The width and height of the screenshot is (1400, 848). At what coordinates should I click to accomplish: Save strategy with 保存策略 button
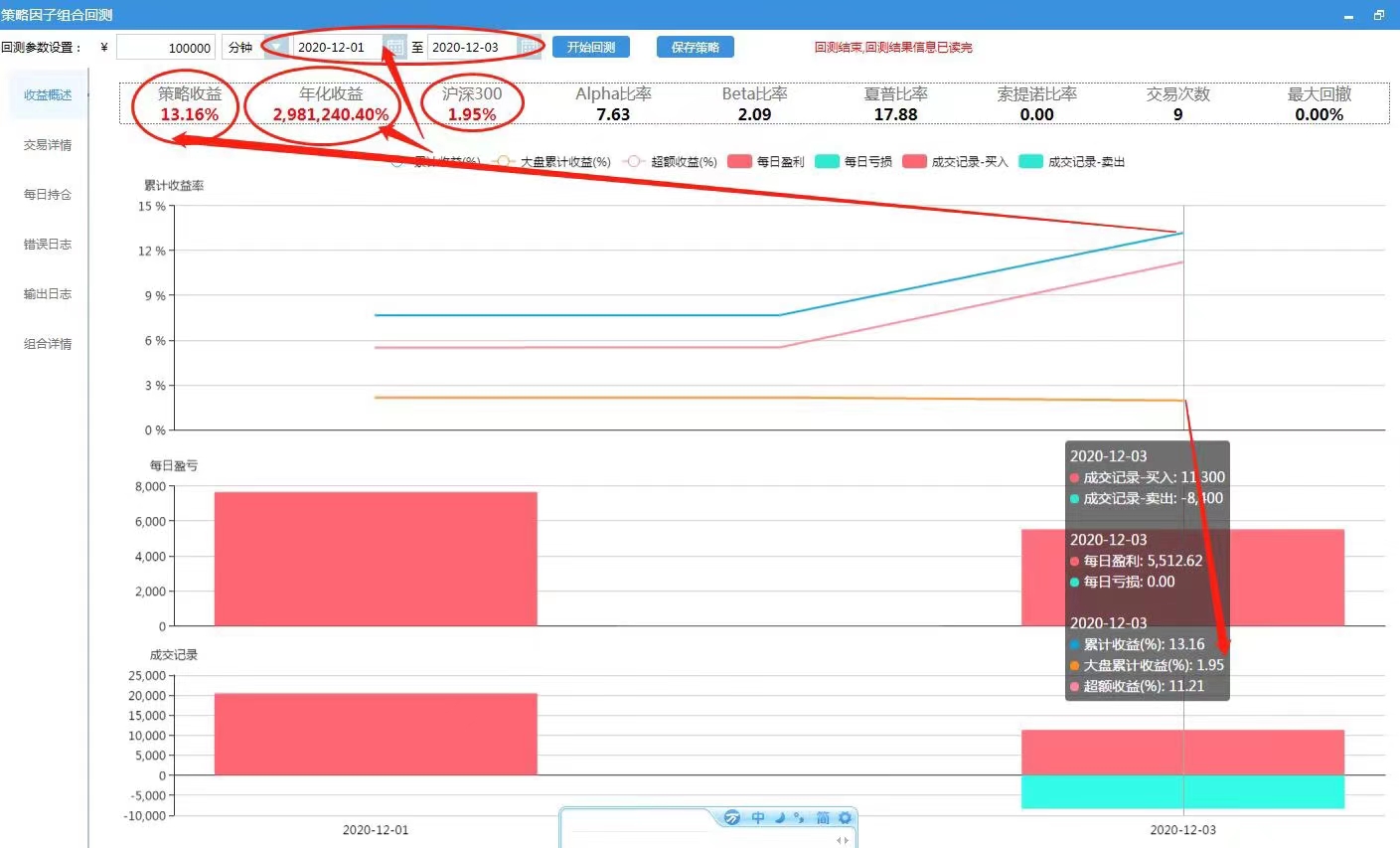tap(696, 47)
